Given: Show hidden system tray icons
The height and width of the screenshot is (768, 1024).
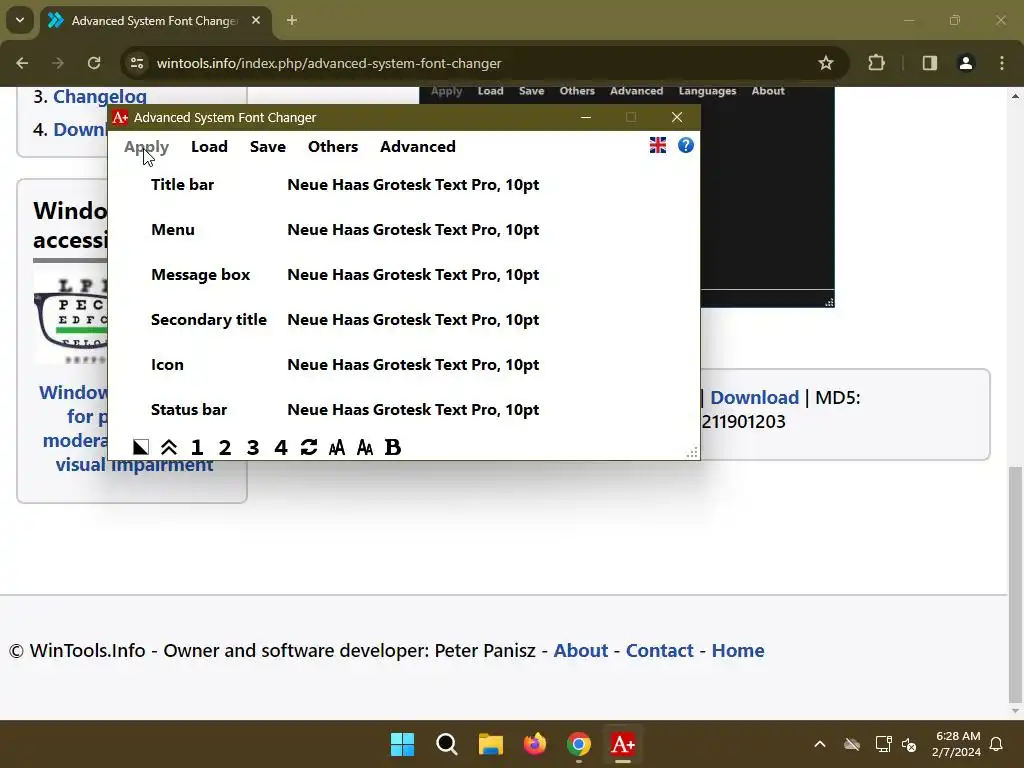Looking at the screenshot, I should pos(820,744).
